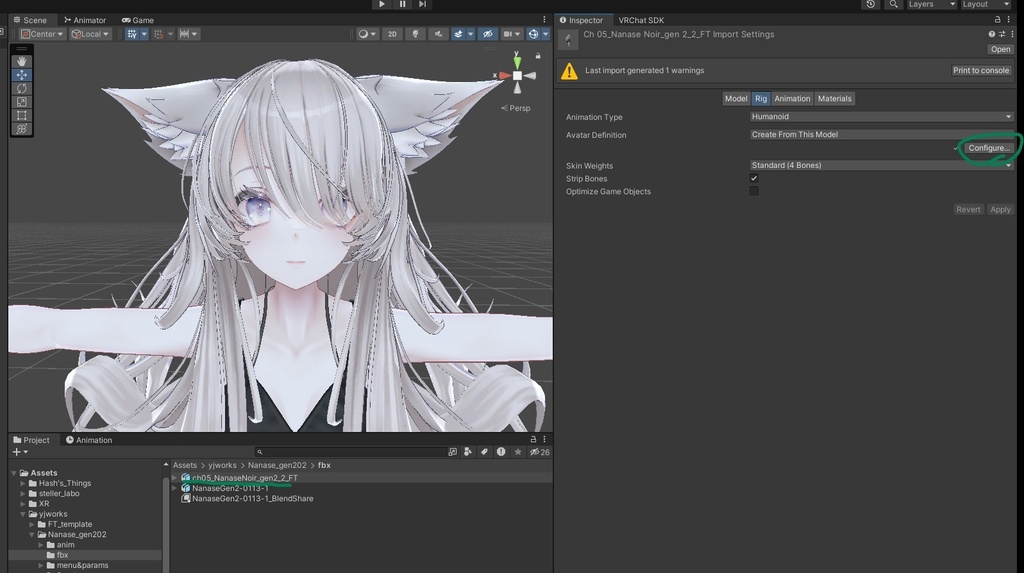Click Print to console button
1024x573 pixels.
980,71
